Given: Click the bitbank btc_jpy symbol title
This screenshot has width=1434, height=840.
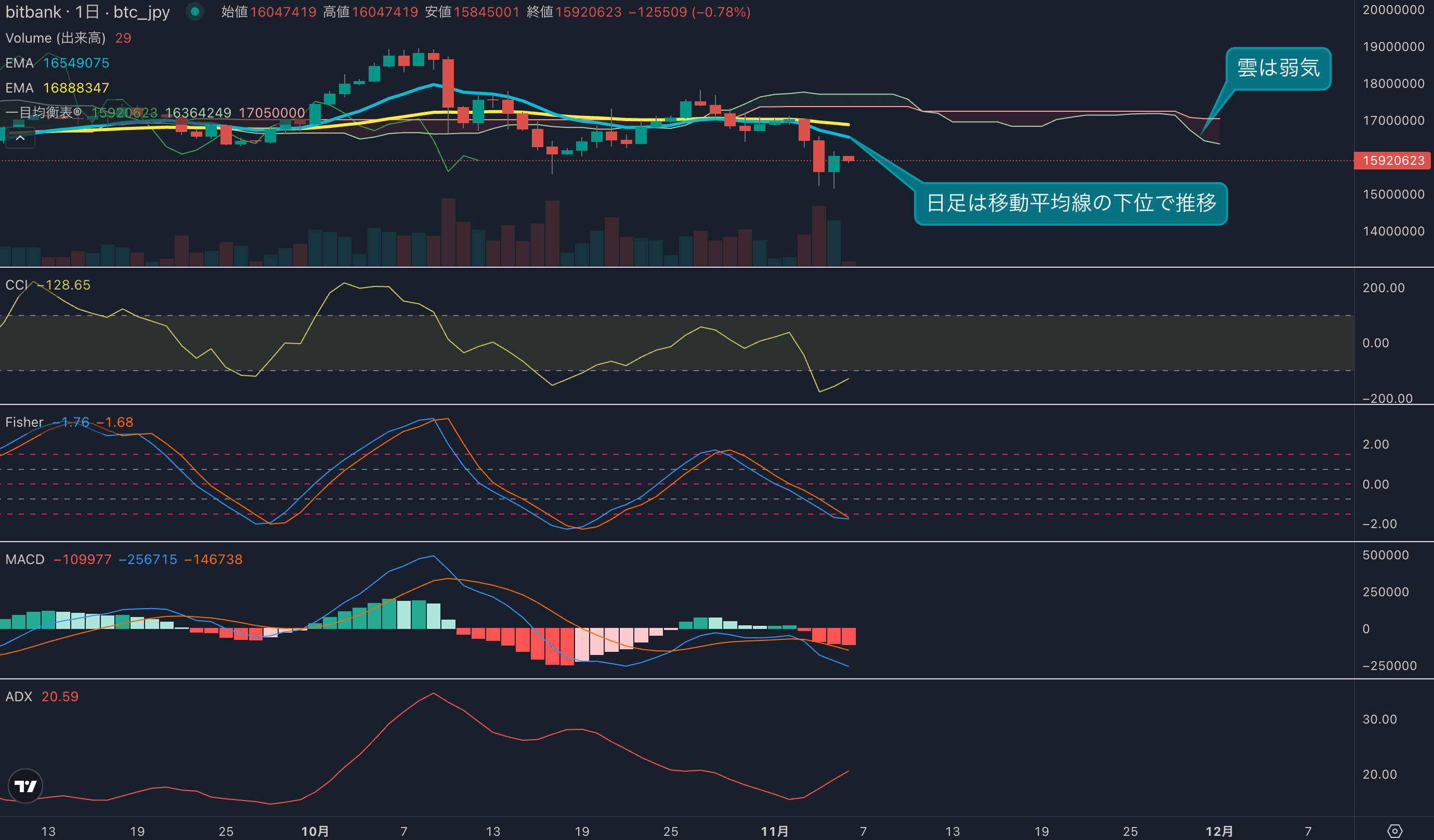Looking at the screenshot, I should pos(87,12).
